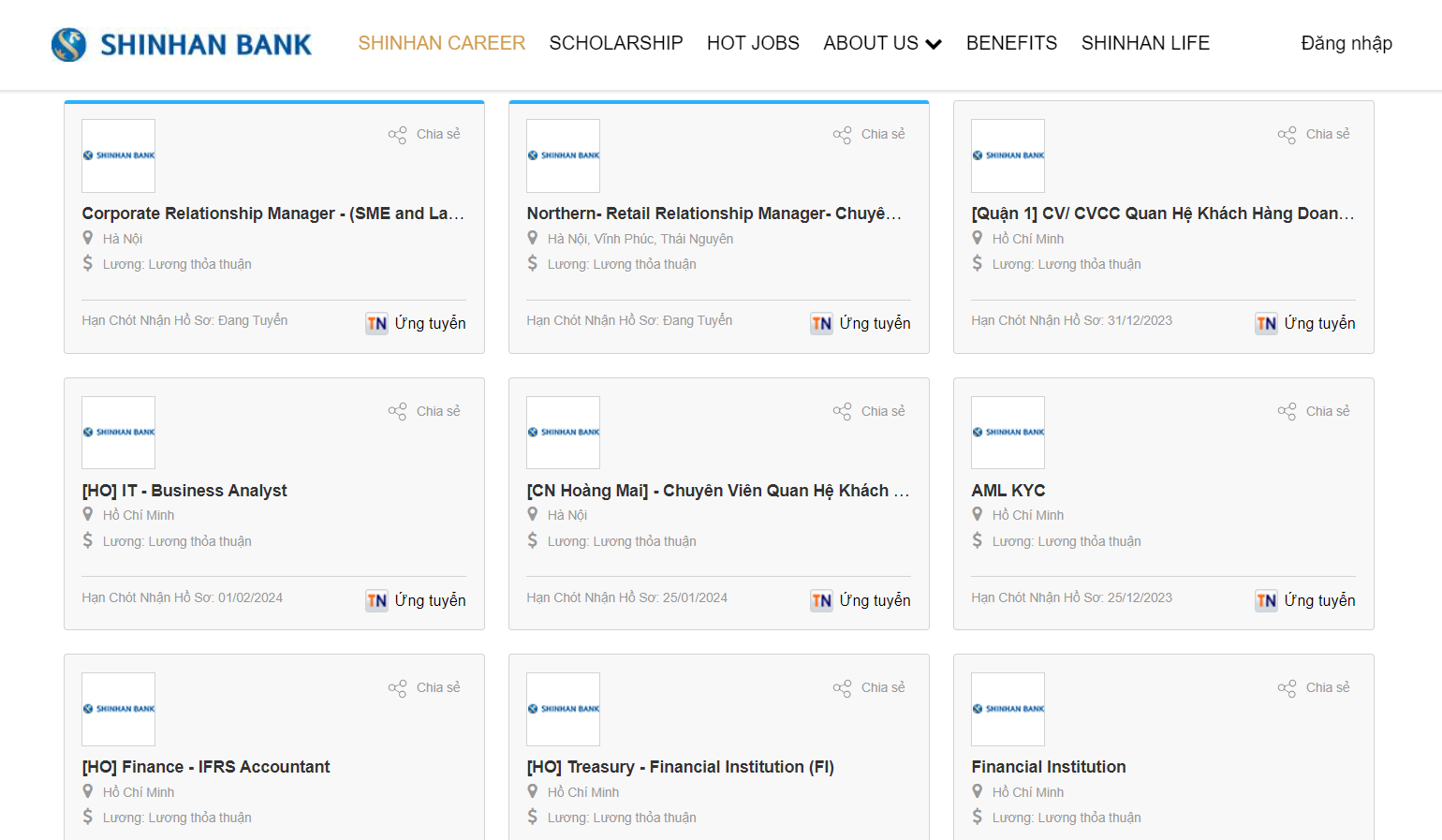Screen dimensions: 1442x840
Task: Open [Quận 1] job company logo thumbnail
Action: click(1008, 155)
